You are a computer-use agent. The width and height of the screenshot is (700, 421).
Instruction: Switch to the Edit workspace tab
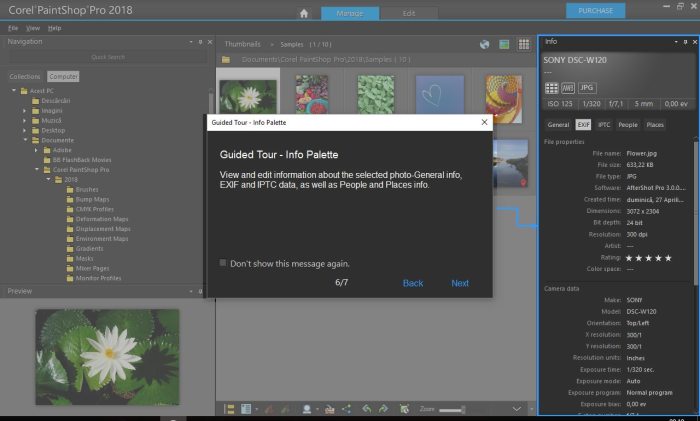coord(409,13)
